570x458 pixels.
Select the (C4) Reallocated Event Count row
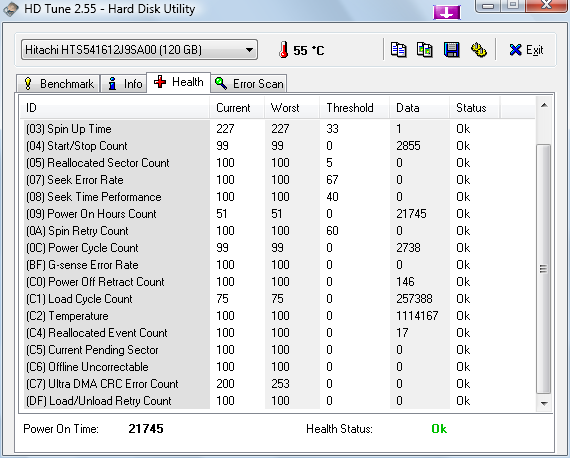(278, 333)
